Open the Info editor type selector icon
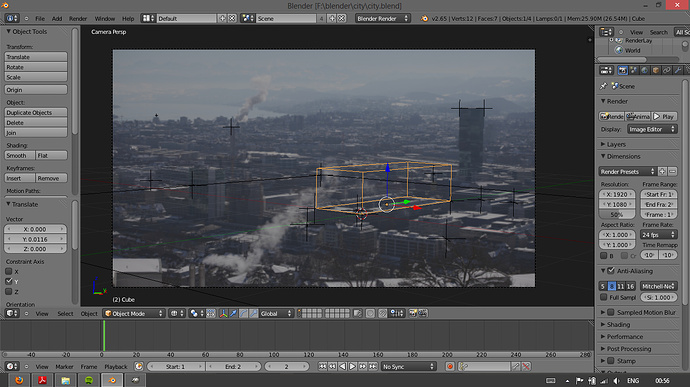The image size is (690, 387). (x=12, y=18)
